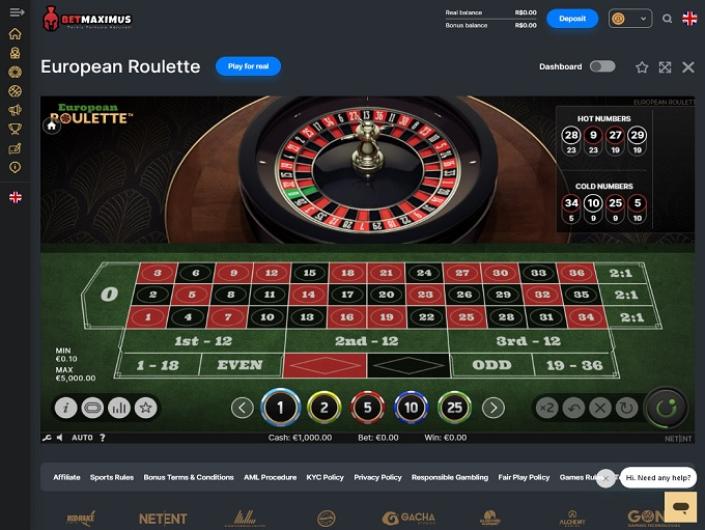Show next chip values arrow
The width and height of the screenshot is (705, 530).
(x=493, y=408)
